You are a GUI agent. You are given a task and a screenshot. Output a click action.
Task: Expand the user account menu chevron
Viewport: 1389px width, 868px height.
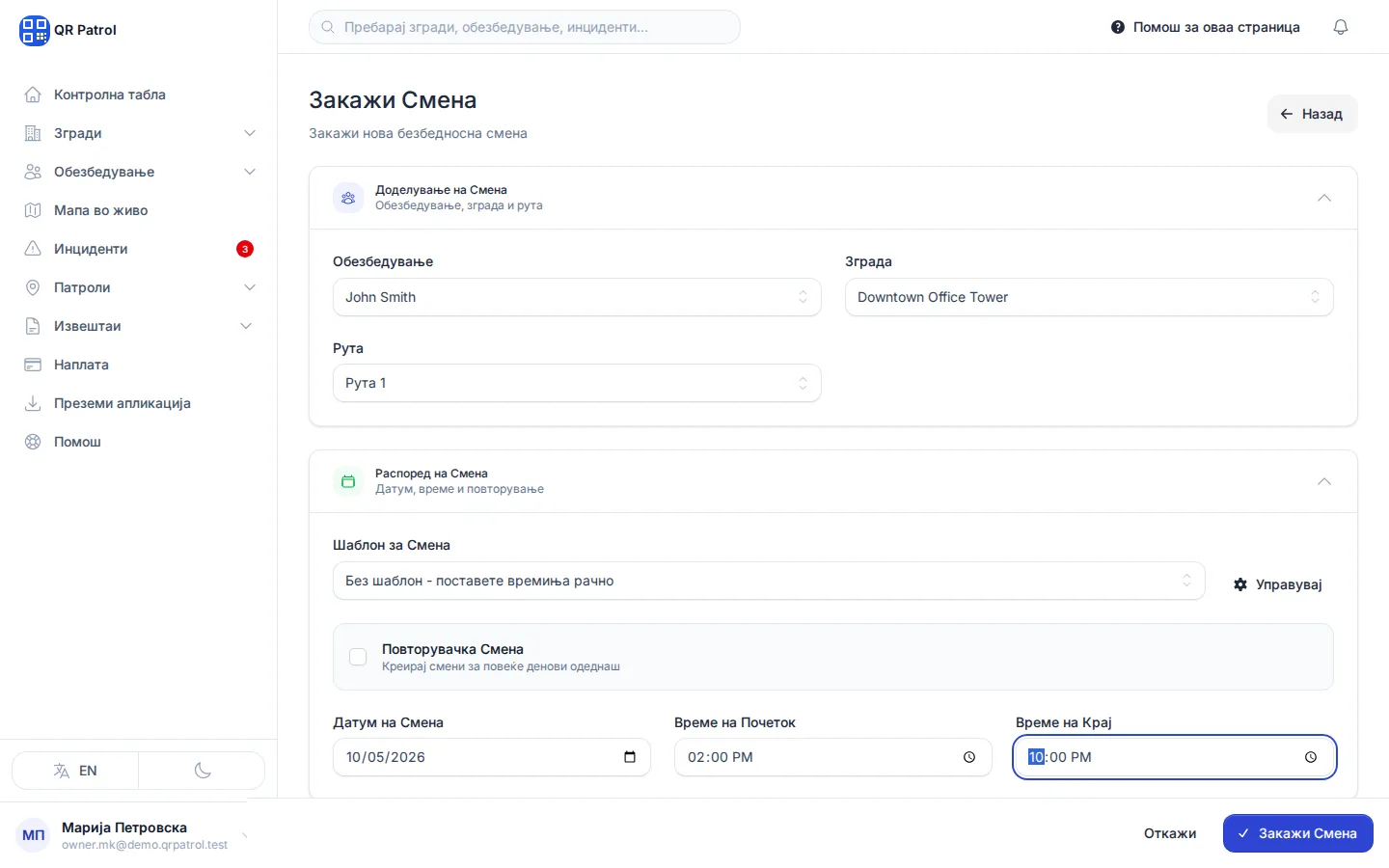point(244,835)
